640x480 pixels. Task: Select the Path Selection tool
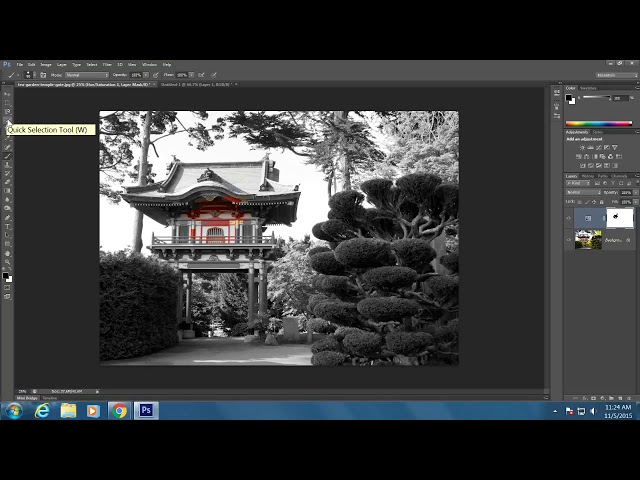click(7, 235)
